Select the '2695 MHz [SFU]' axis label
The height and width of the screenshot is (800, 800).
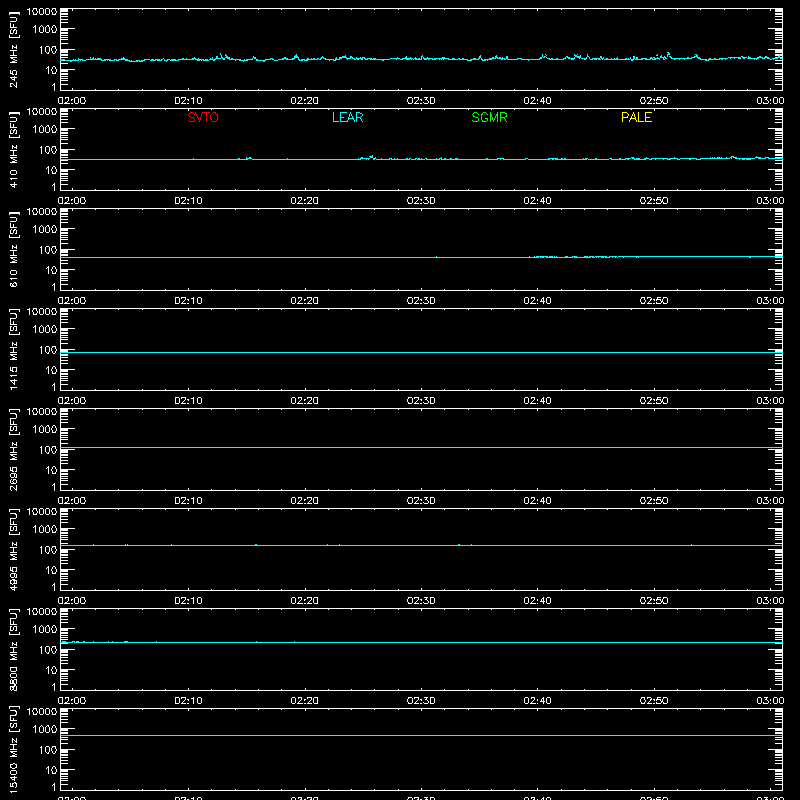[x=14, y=449]
